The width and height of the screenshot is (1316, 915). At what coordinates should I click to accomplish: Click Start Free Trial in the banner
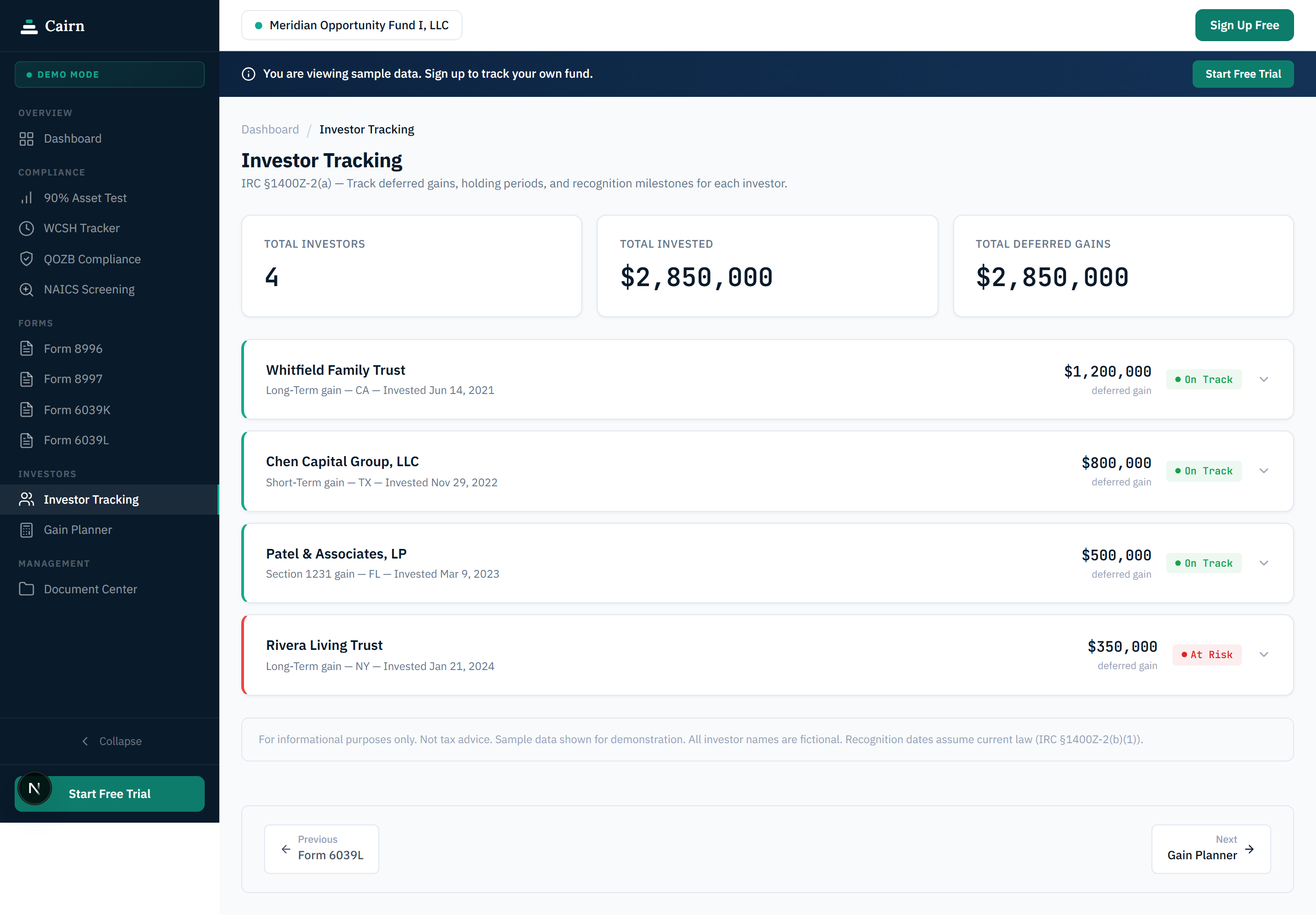point(1242,74)
